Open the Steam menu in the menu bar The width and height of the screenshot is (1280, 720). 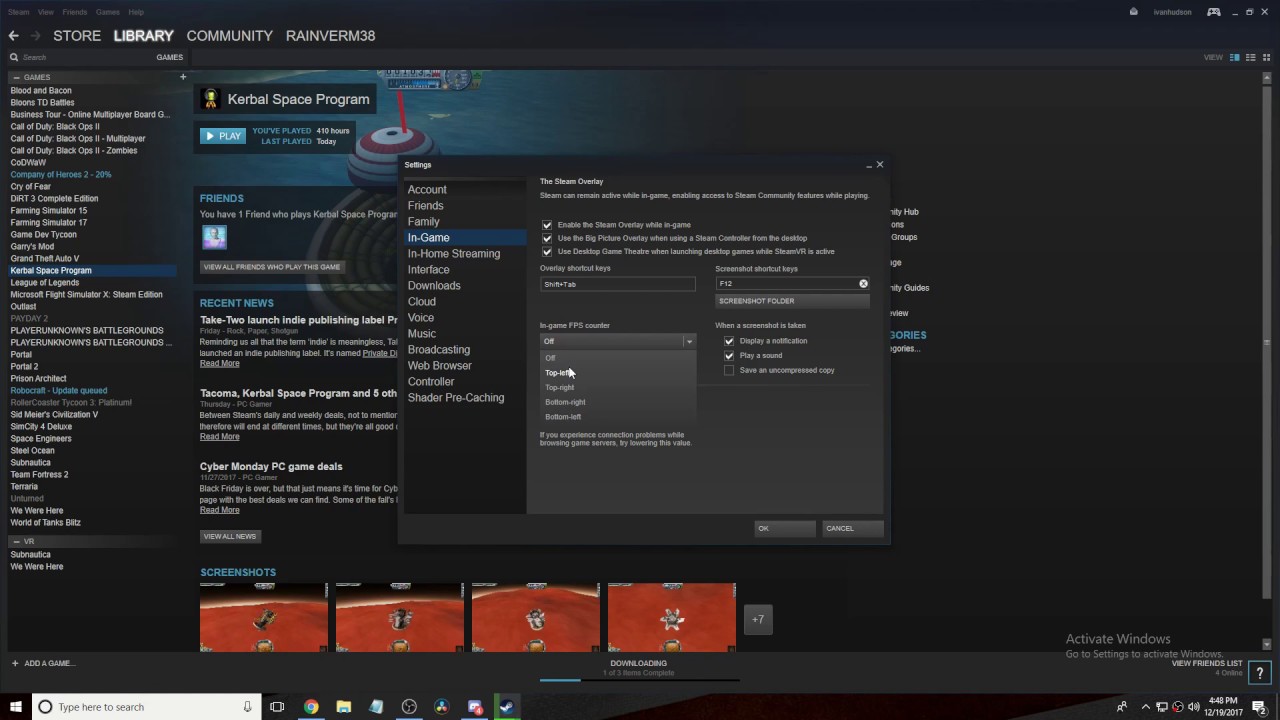coord(19,12)
